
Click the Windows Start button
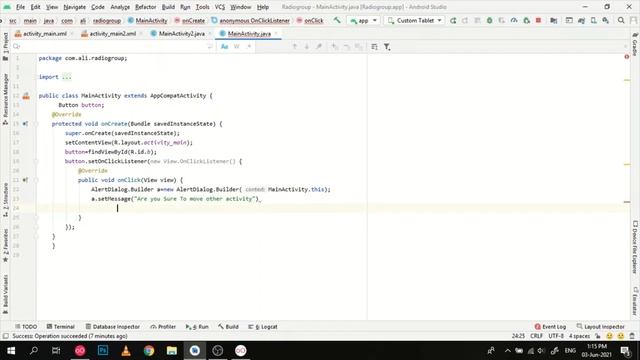(11, 351)
